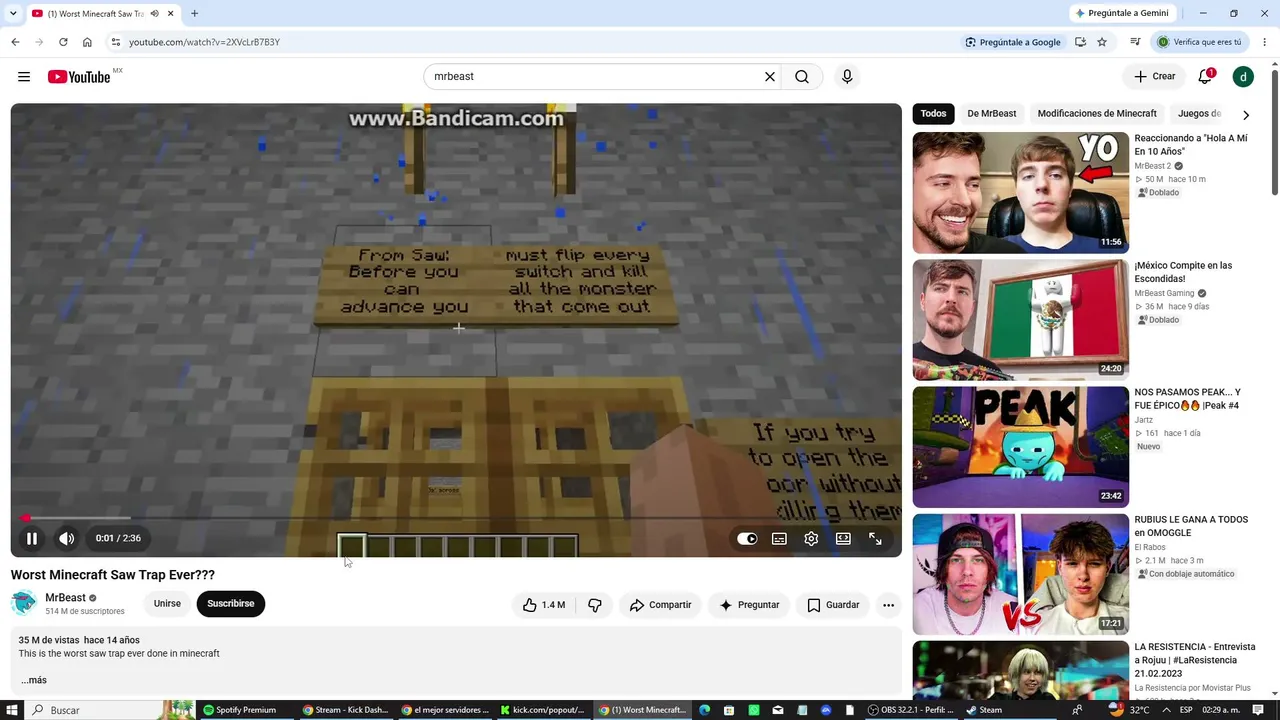This screenshot has width=1280, height=720.
Task: Toggle the autoplay switch in player
Action: pyautogui.click(x=747, y=539)
